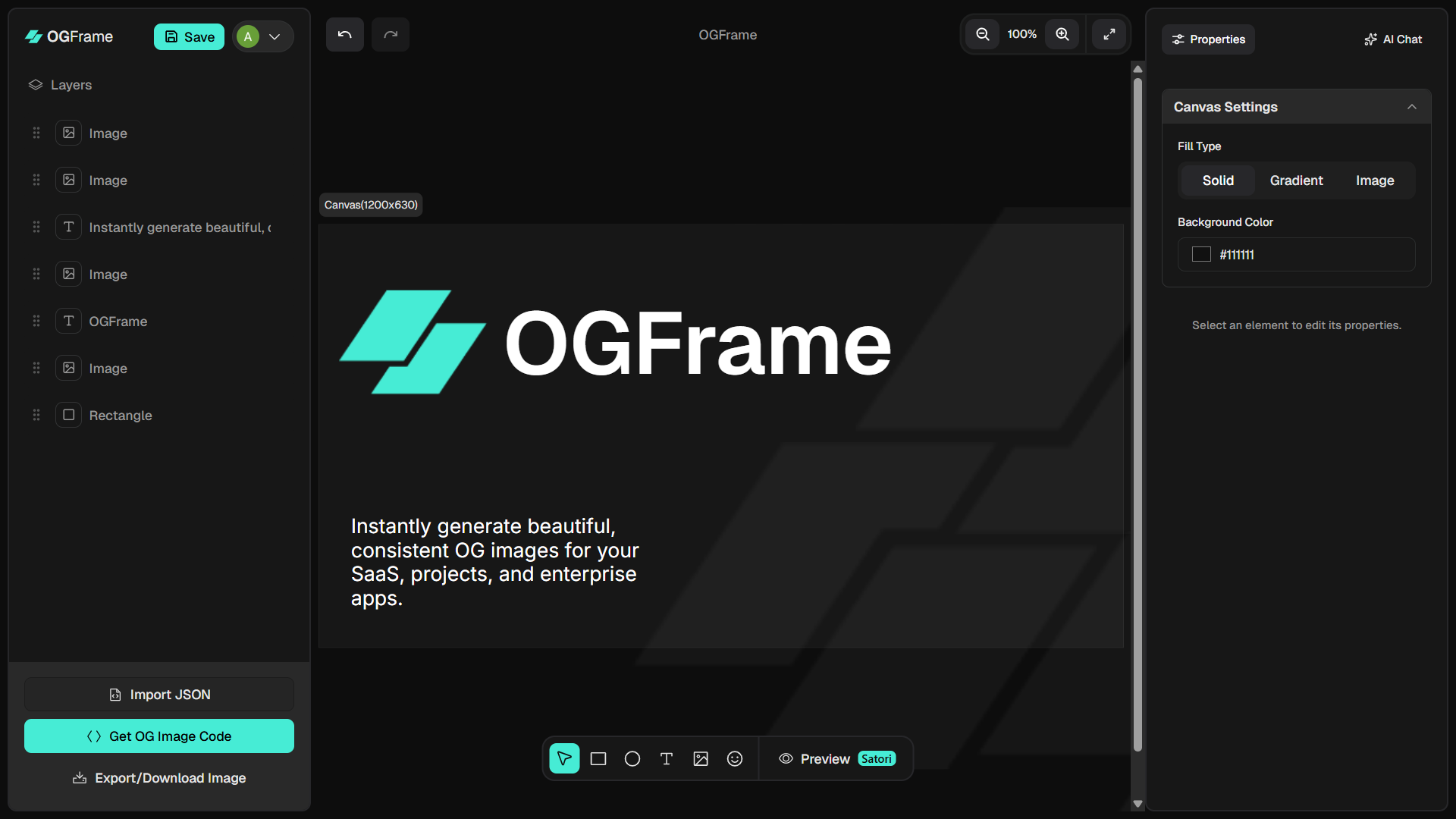Toggle the Satori Preview mode
Viewport: 1456px width, 819px height.
(x=834, y=758)
